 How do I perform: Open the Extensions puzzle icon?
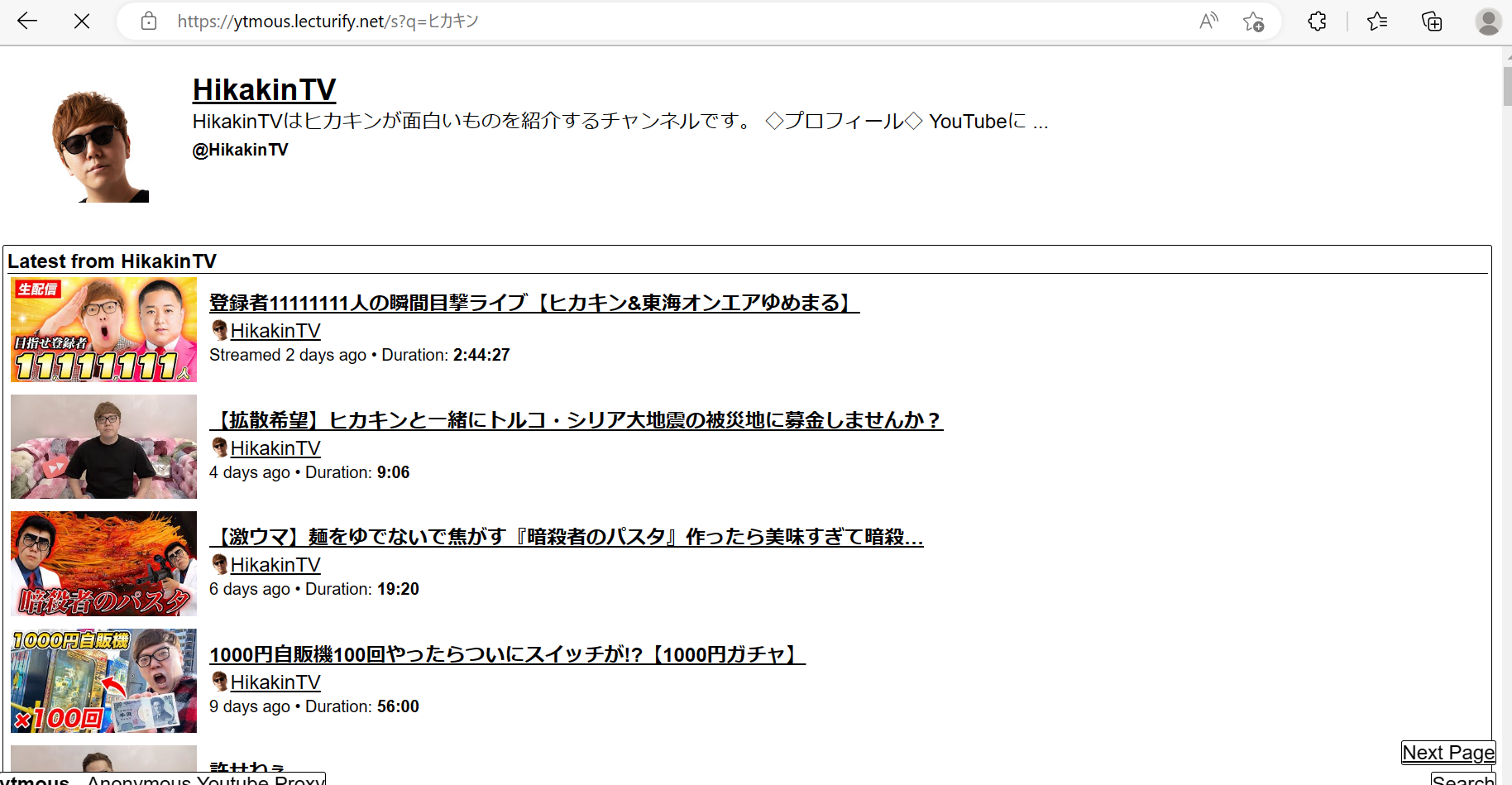[1317, 22]
